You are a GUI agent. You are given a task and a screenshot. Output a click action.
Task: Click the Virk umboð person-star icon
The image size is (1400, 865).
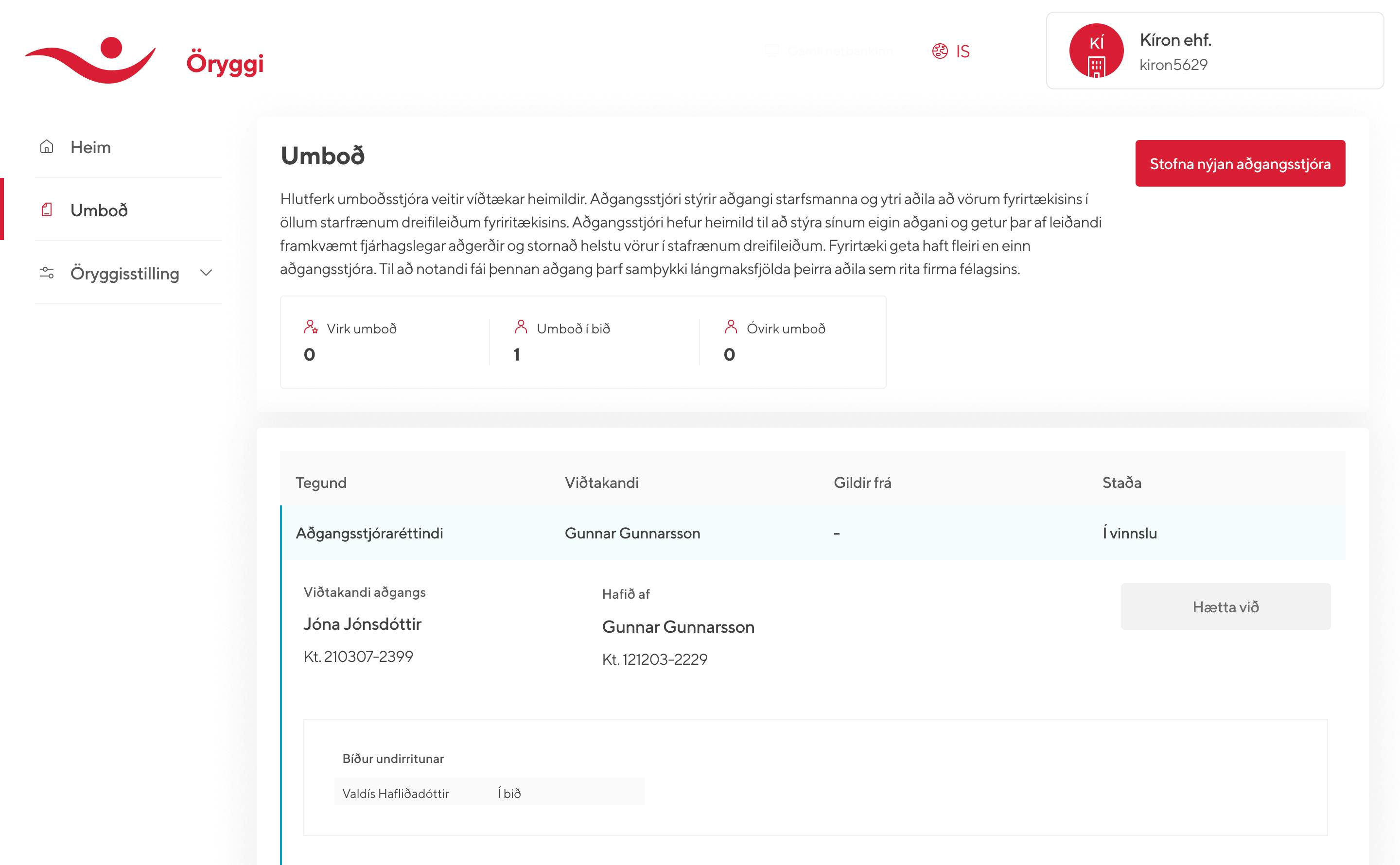311,328
